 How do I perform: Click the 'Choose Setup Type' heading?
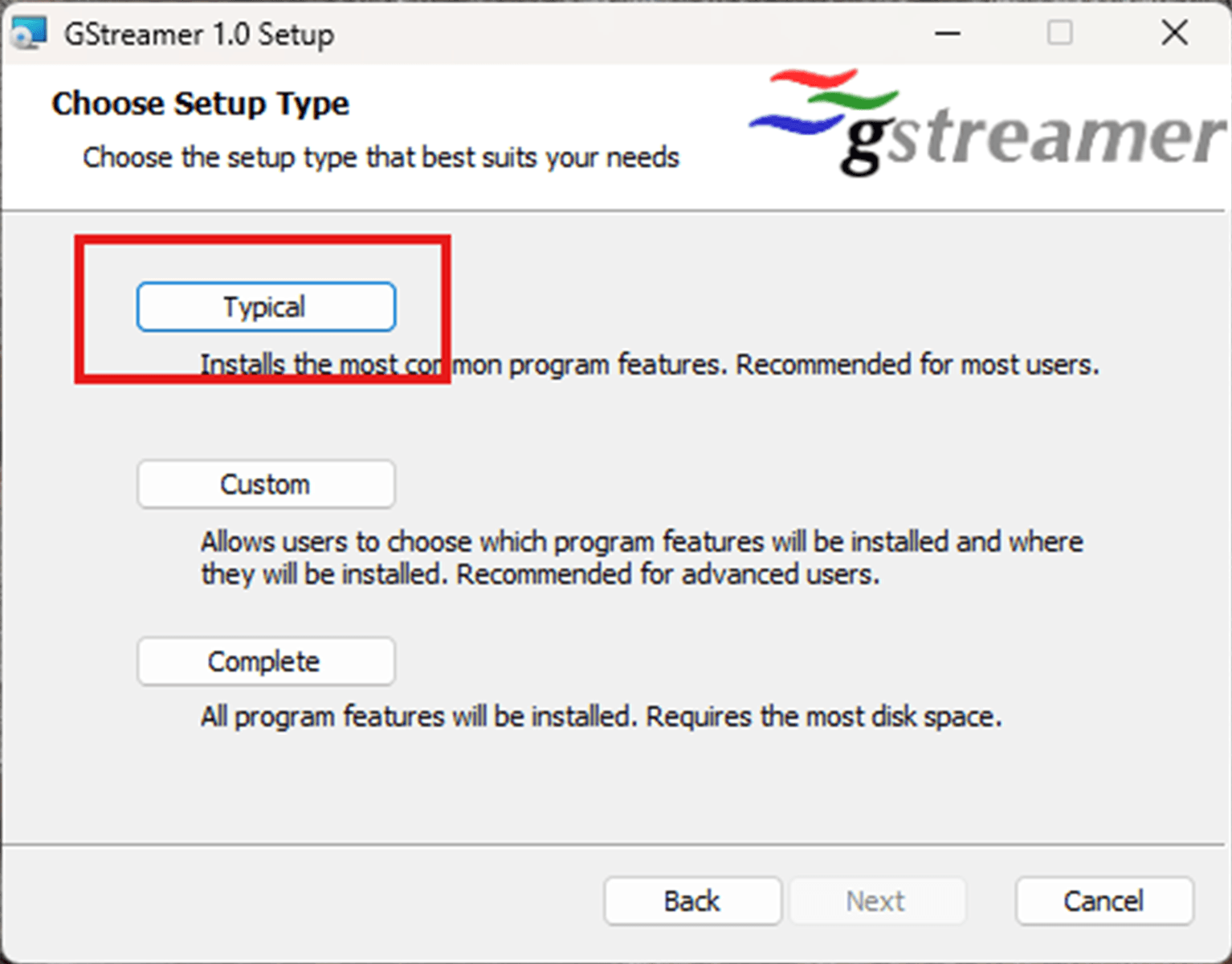(x=201, y=104)
